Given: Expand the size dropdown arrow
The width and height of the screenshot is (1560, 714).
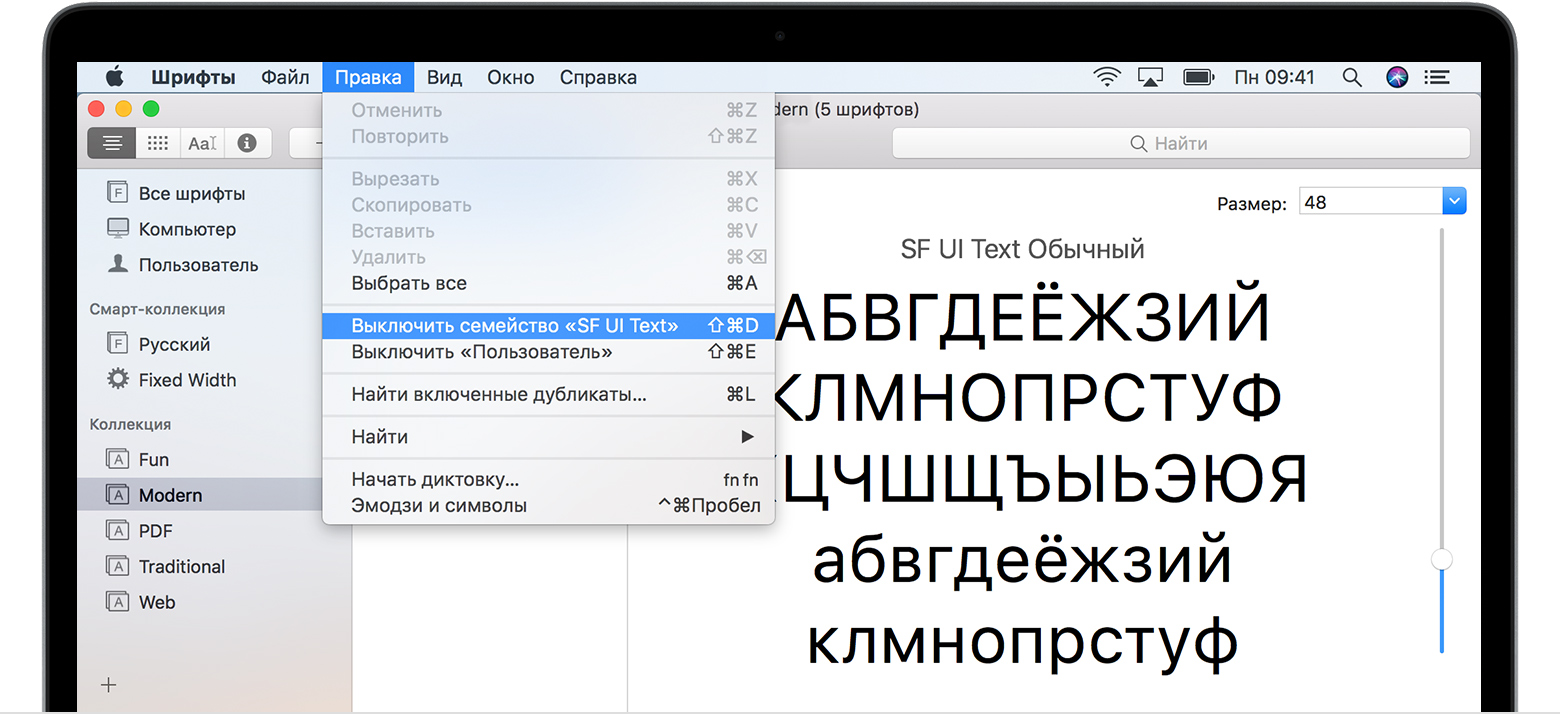Looking at the screenshot, I should pyautogui.click(x=1454, y=202).
